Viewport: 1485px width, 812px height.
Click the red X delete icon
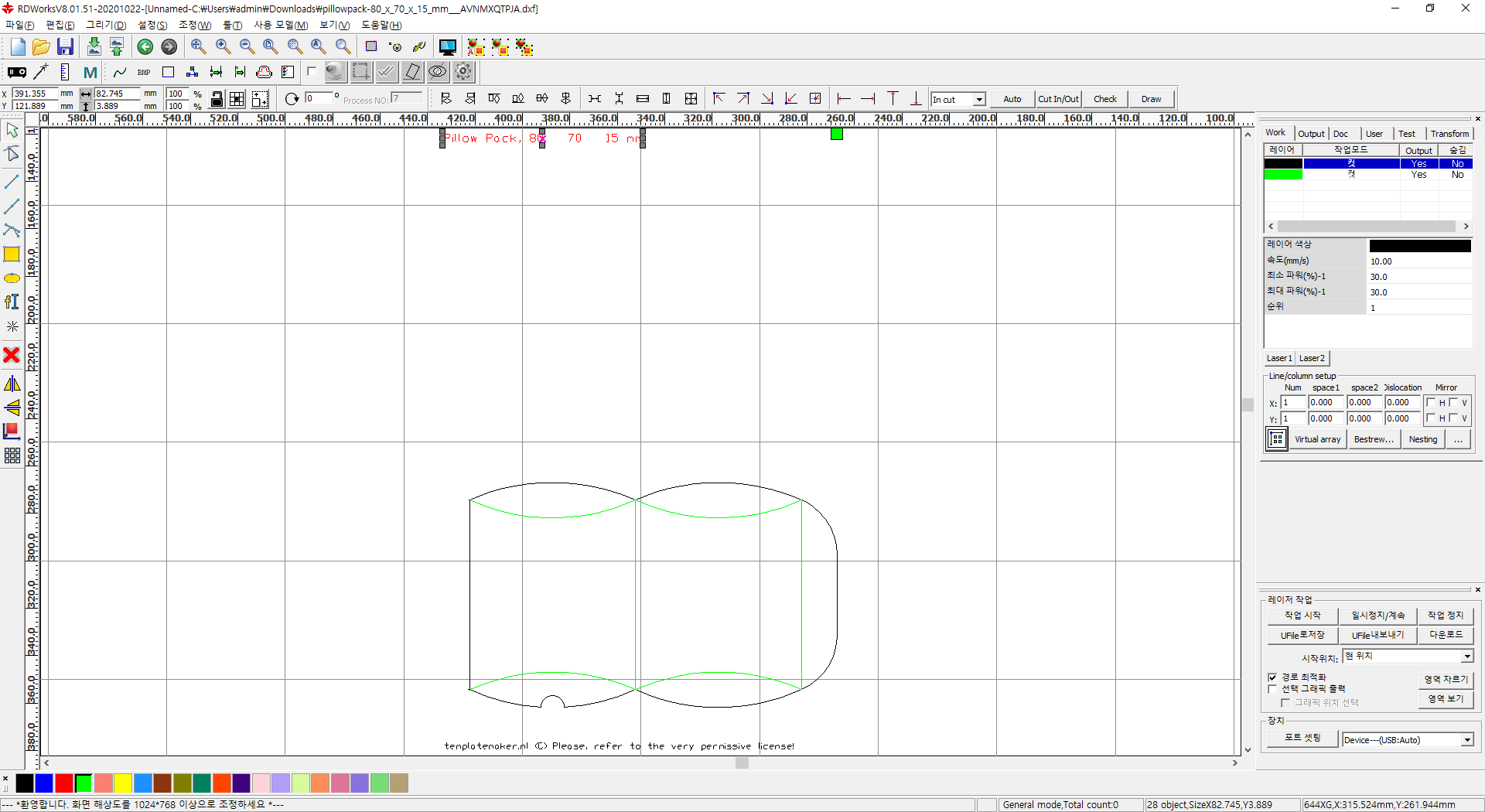[x=12, y=355]
